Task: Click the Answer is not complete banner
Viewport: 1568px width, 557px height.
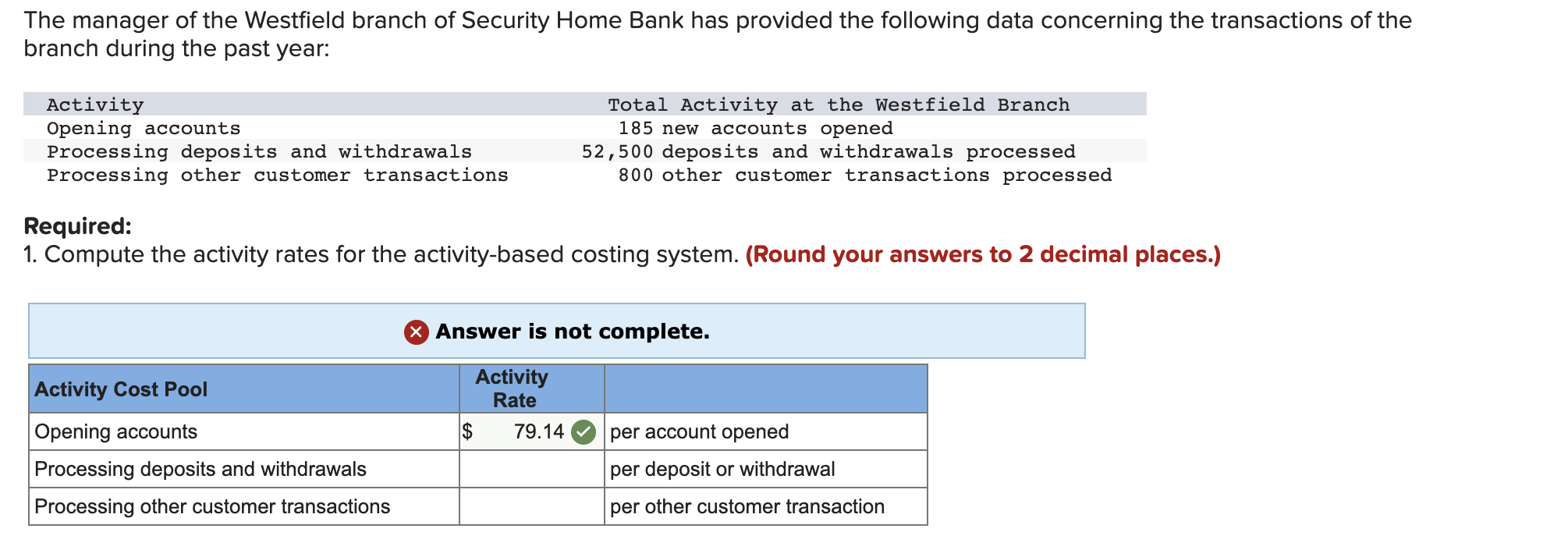Action: pos(557,331)
